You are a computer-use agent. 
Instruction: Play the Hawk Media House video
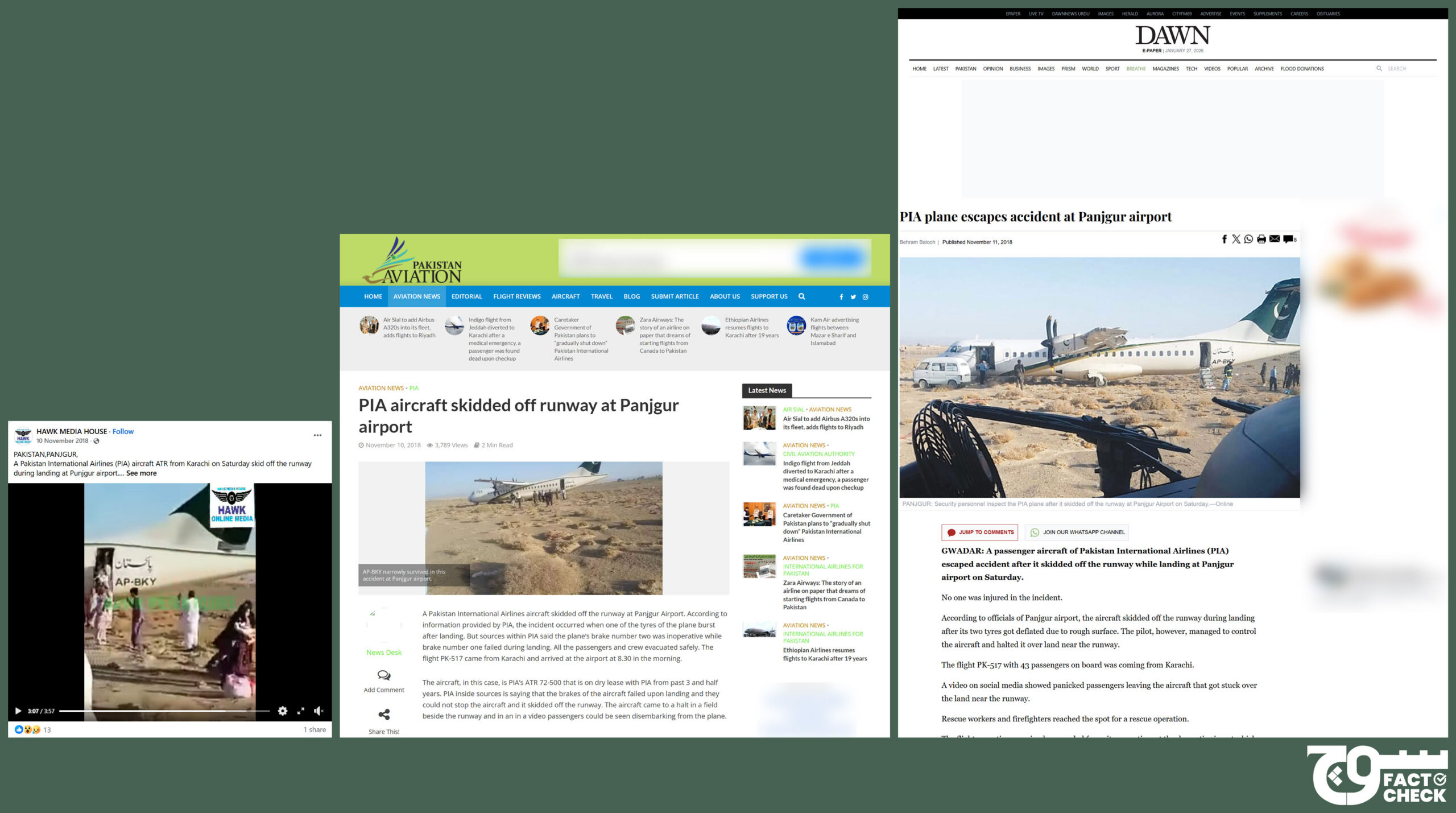coord(18,711)
